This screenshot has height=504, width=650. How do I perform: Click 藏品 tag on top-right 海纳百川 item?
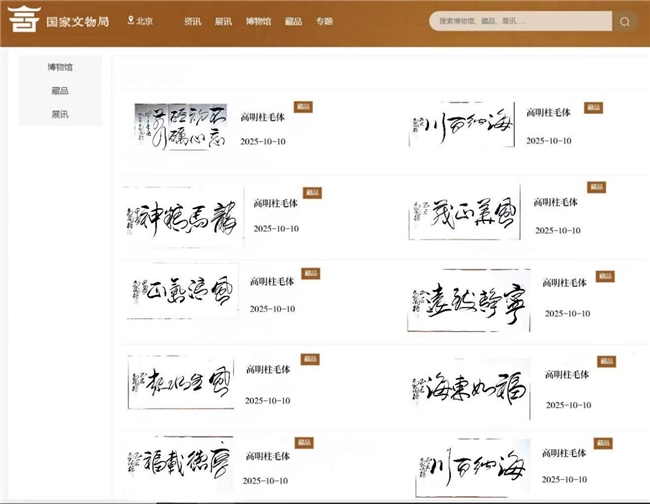[x=594, y=106]
